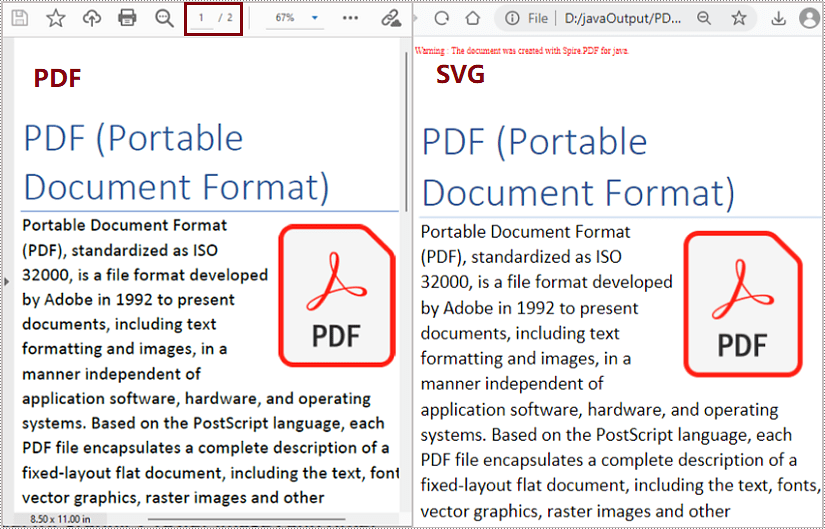This screenshot has width=825, height=529.
Task: Click the site information icon beside File
Action: 511,18
